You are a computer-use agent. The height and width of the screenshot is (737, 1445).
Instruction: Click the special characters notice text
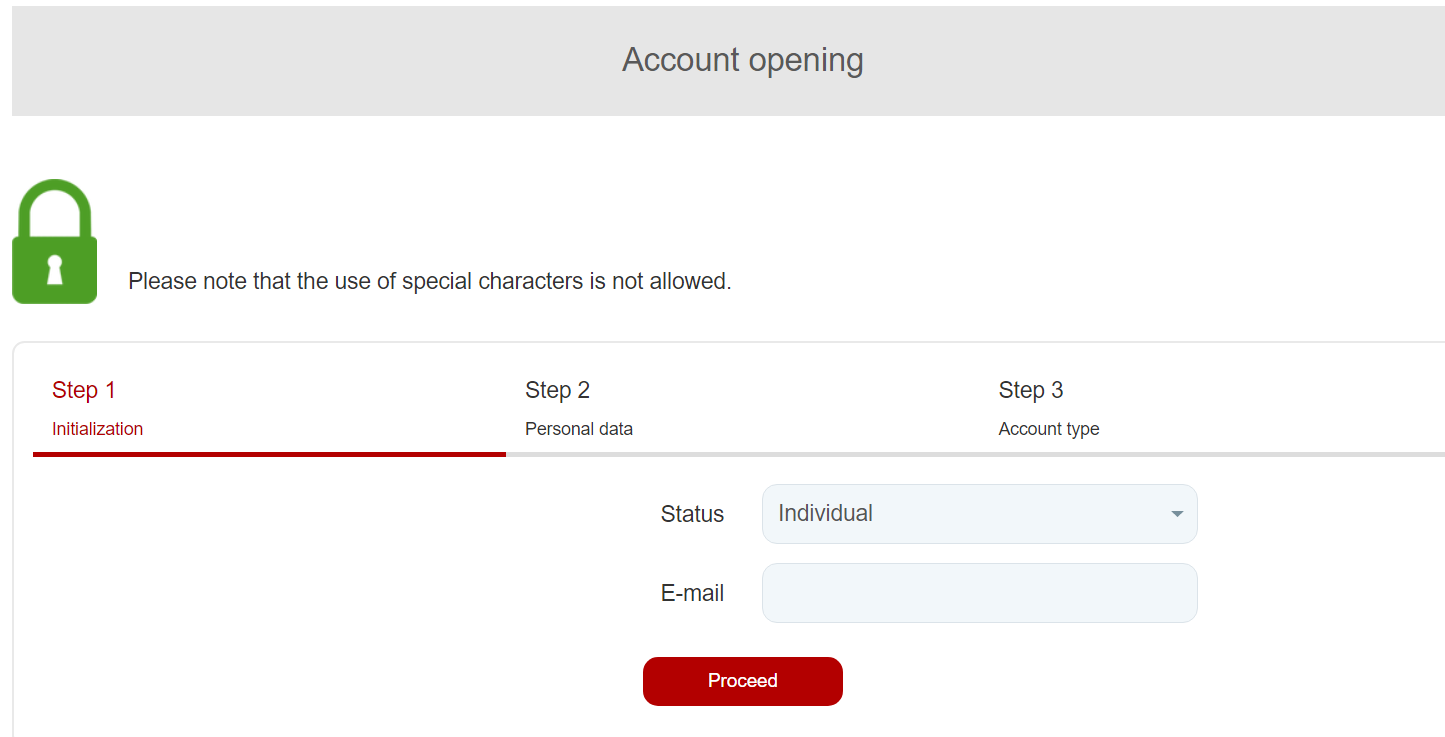tap(429, 282)
